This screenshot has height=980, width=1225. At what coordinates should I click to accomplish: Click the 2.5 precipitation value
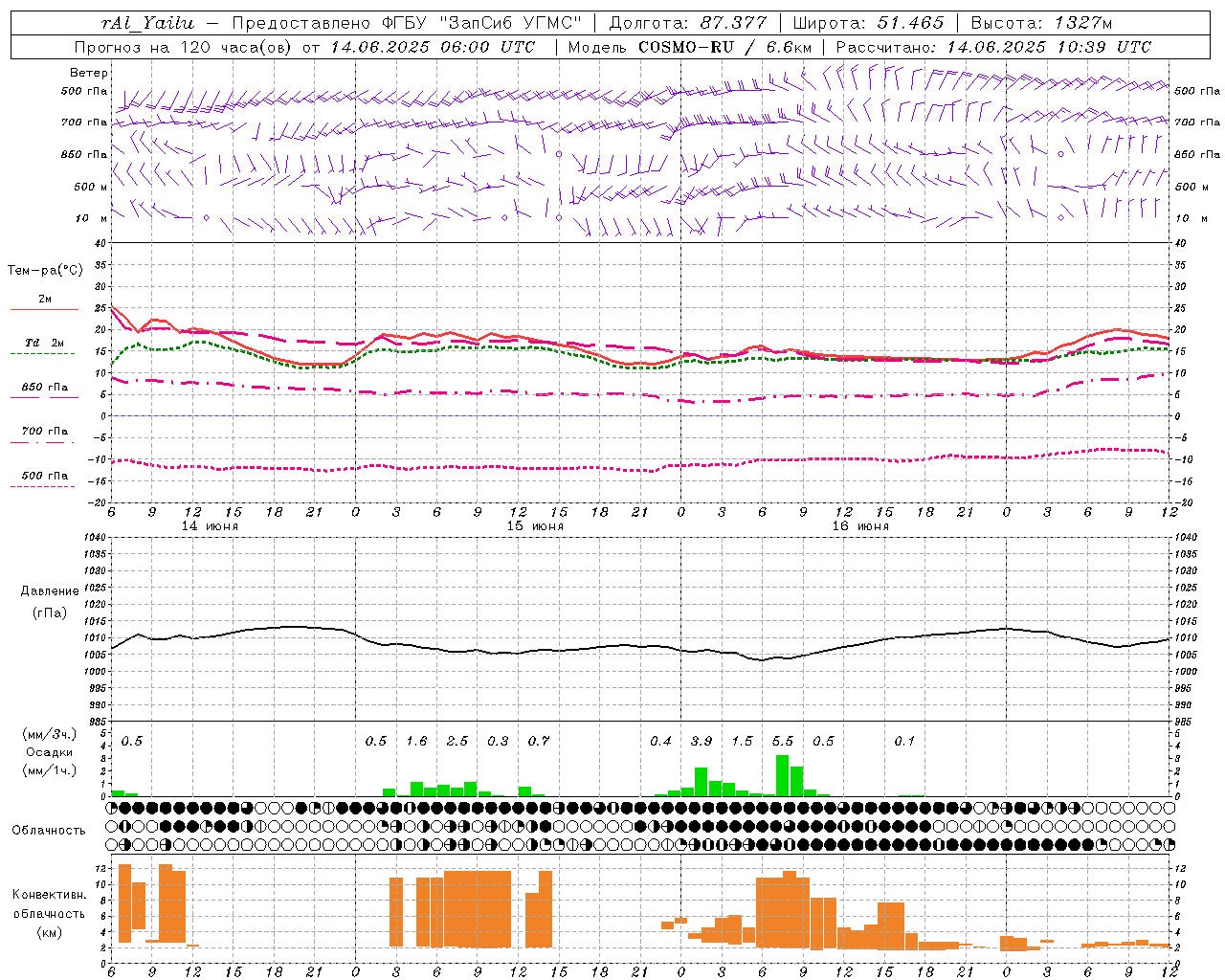pos(457,742)
